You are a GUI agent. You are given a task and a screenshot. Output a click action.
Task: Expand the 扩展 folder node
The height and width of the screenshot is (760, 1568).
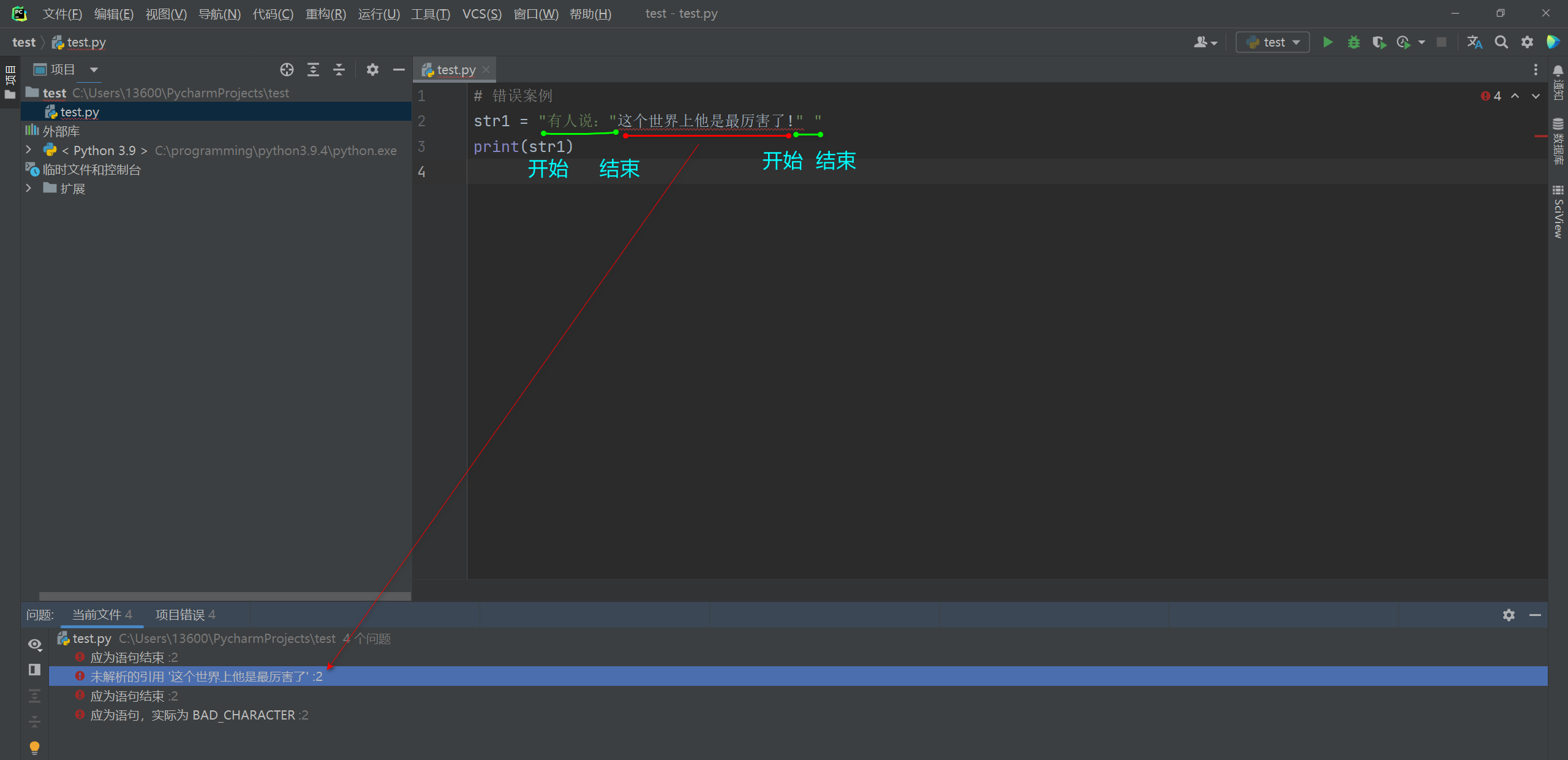coord(28,189)
